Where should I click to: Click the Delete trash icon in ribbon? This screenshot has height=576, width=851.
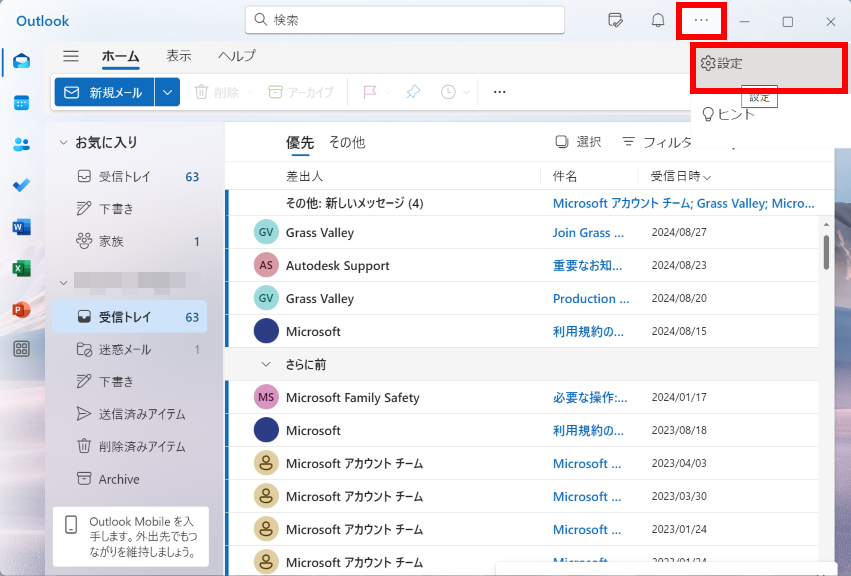201,92
